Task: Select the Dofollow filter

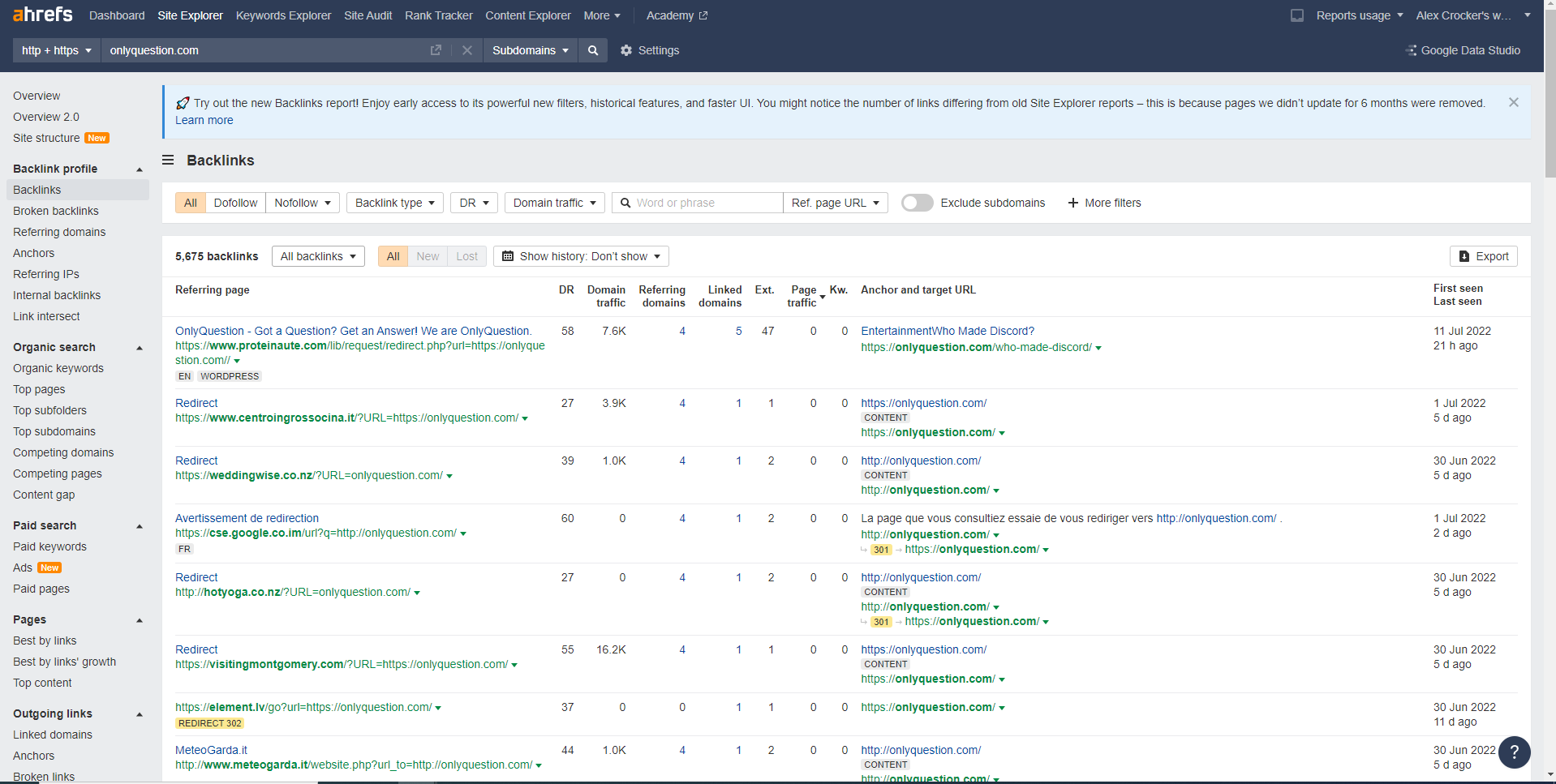Action: [235, 203]
